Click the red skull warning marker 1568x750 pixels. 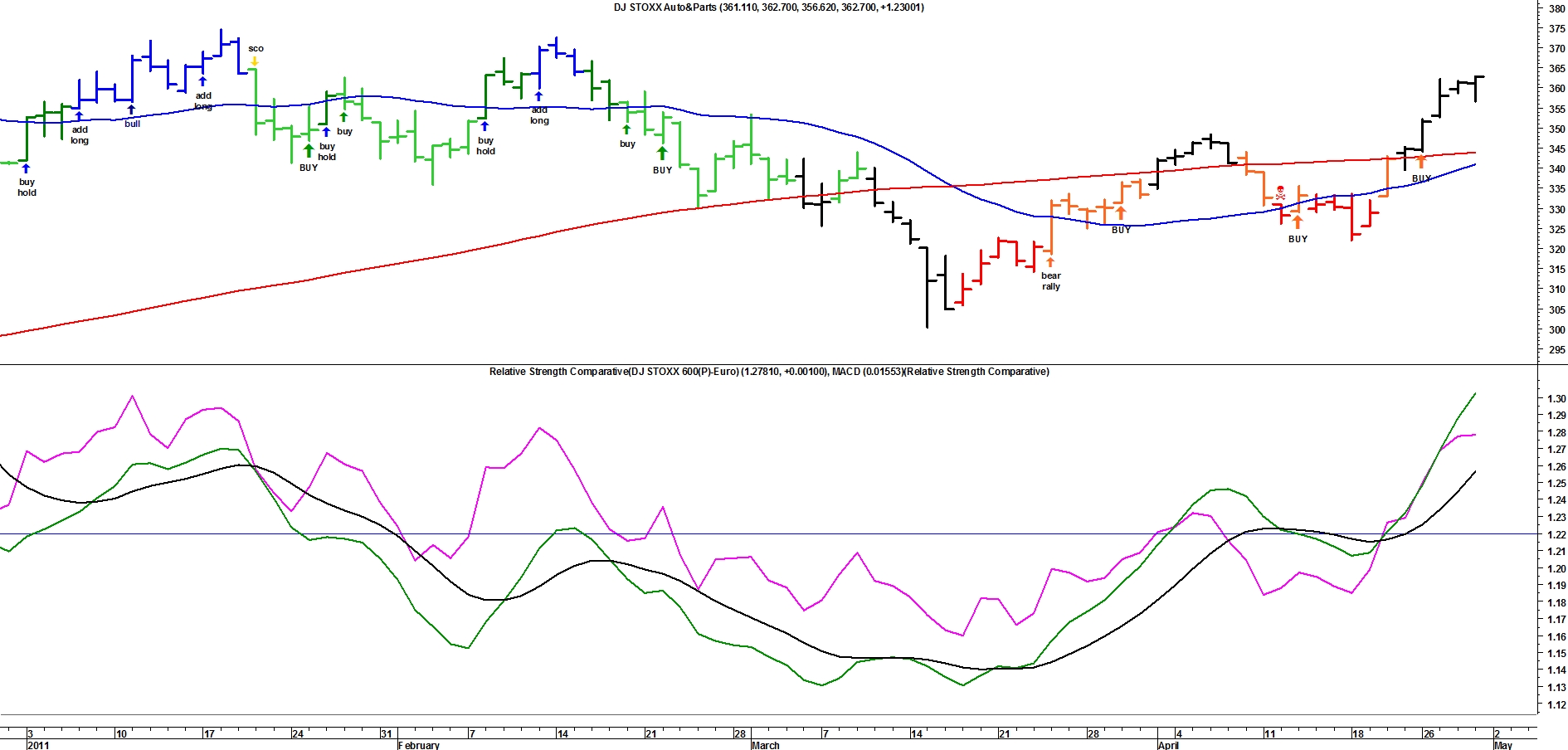pyautogui.click(x=1280, y=192)
